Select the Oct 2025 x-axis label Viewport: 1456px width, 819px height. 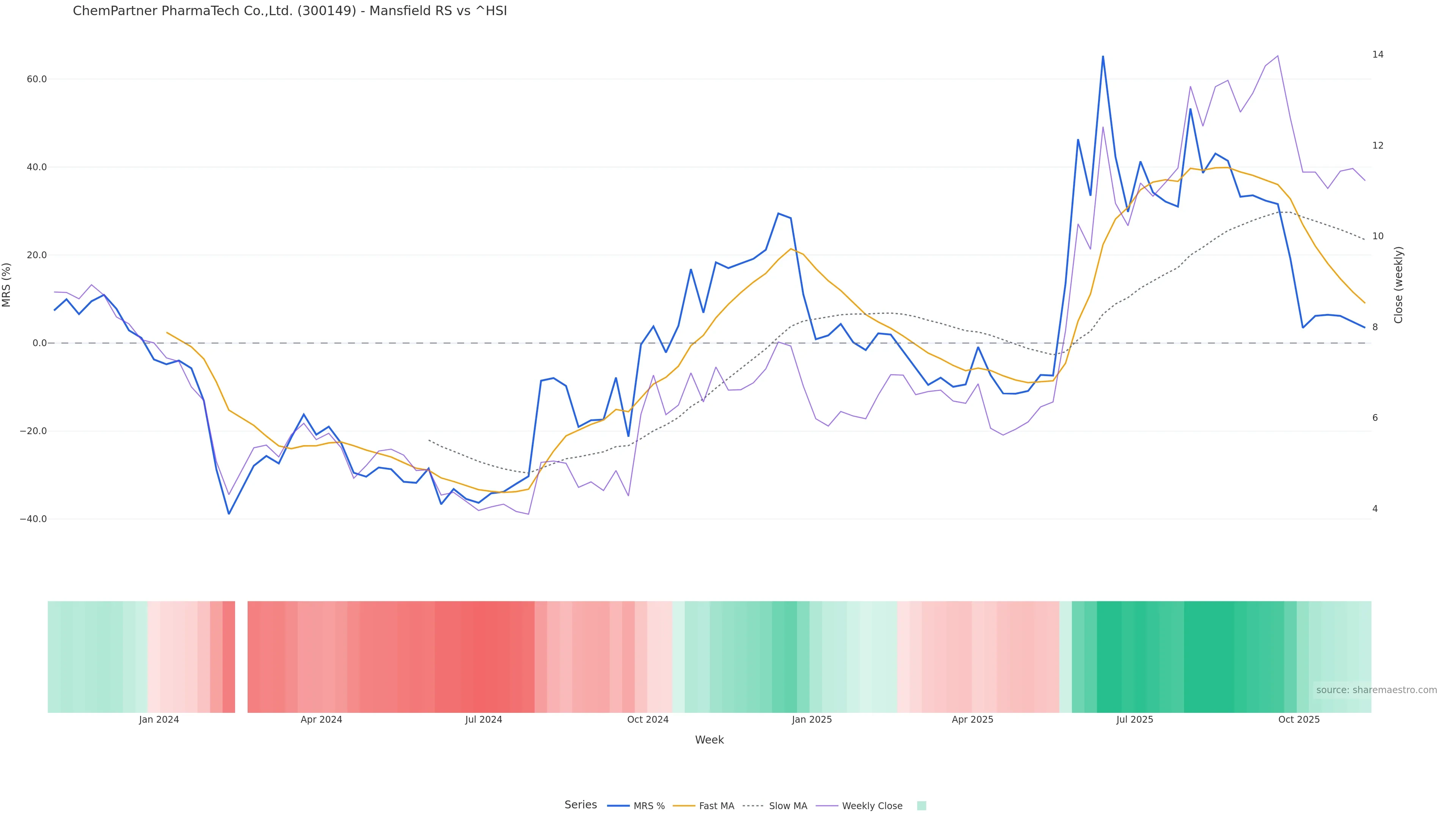coord(1299,720)
